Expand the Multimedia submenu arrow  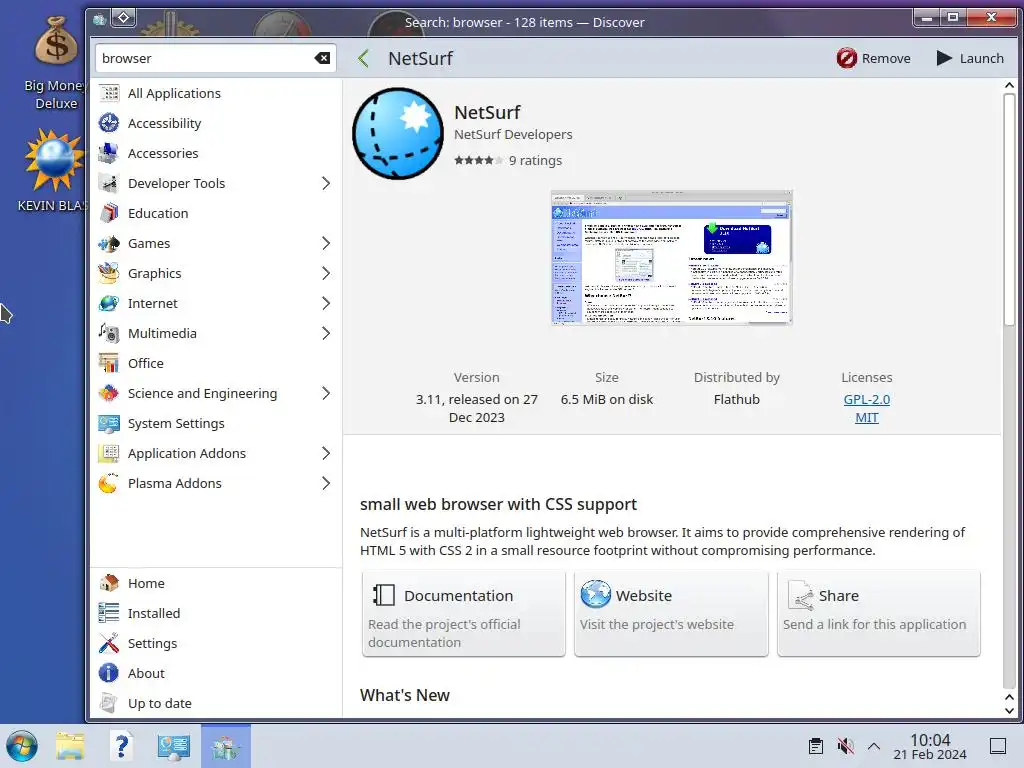[326, 334]
